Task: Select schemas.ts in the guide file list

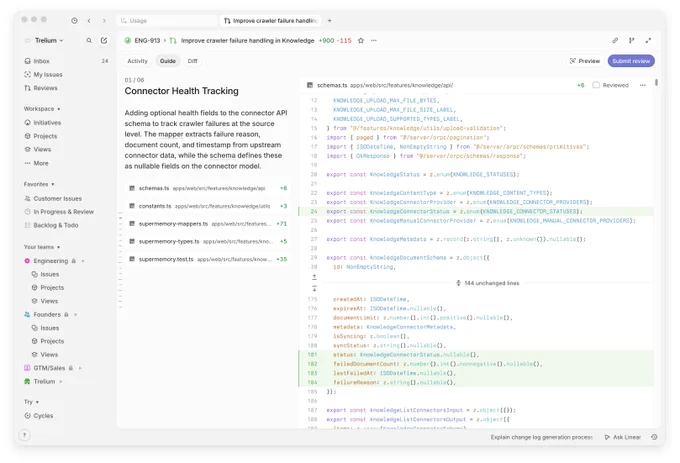Action: click(208, 188)
